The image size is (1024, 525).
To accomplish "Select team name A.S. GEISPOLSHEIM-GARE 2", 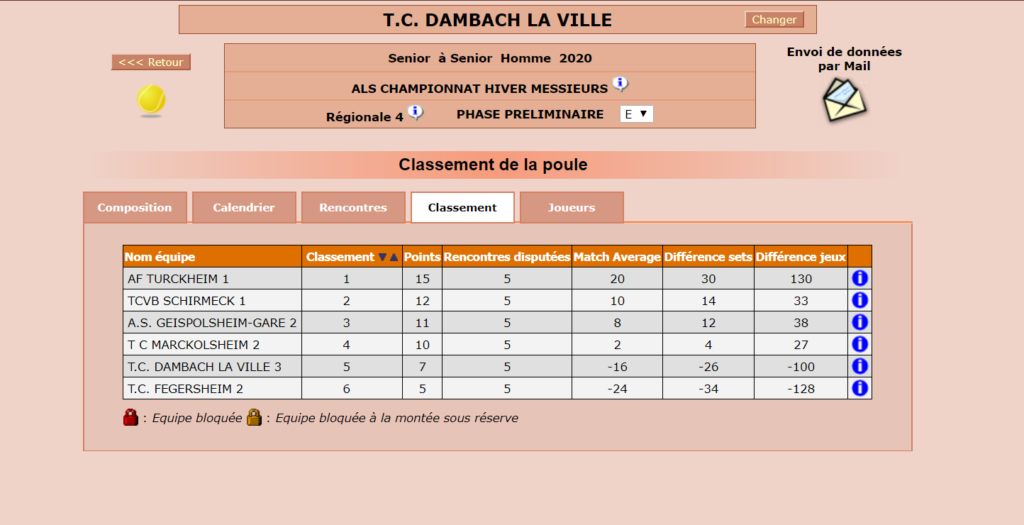I will click(212, 323).
